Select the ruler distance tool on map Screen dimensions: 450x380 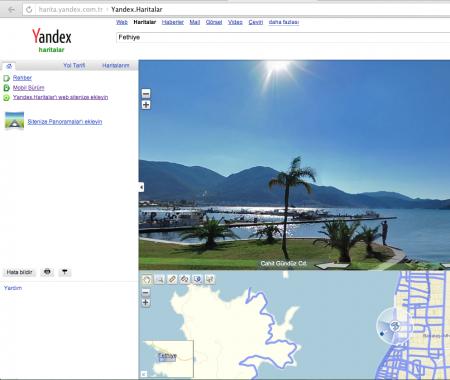tap(172, 279)
